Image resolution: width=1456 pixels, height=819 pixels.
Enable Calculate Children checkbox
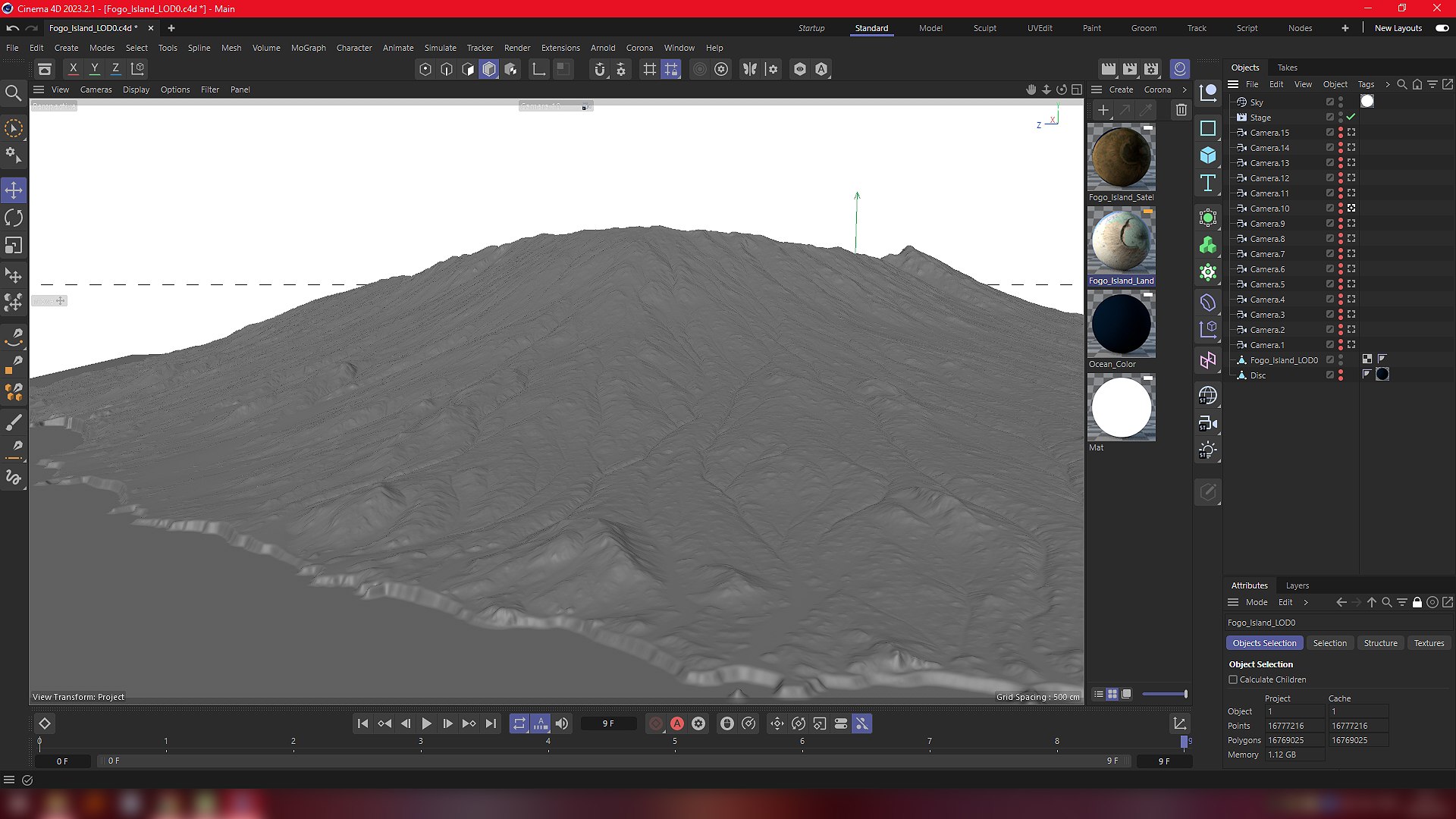(1233, 679)
